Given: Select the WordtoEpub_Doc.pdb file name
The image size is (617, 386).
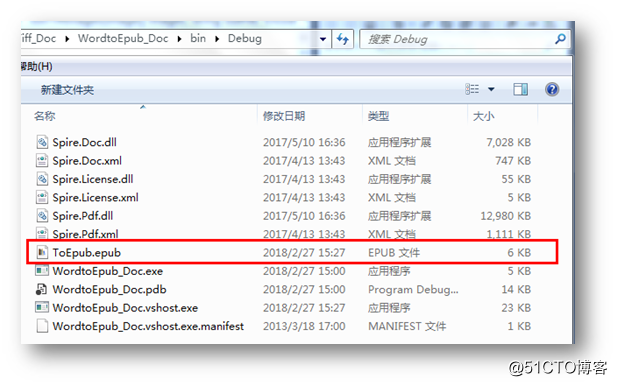Looking at the screenshot, I should 109,290.
